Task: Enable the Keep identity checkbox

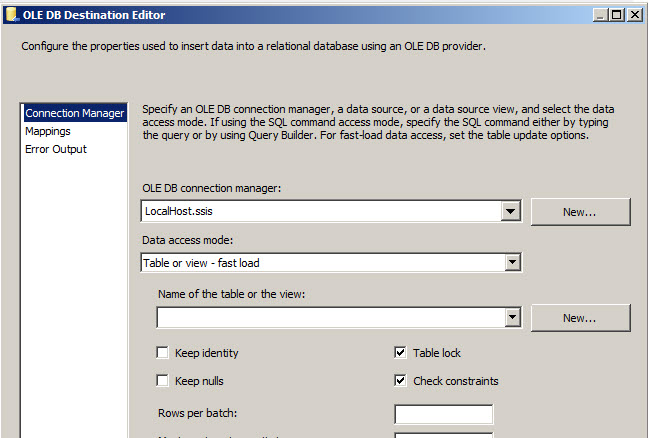Action: point(162,353)
